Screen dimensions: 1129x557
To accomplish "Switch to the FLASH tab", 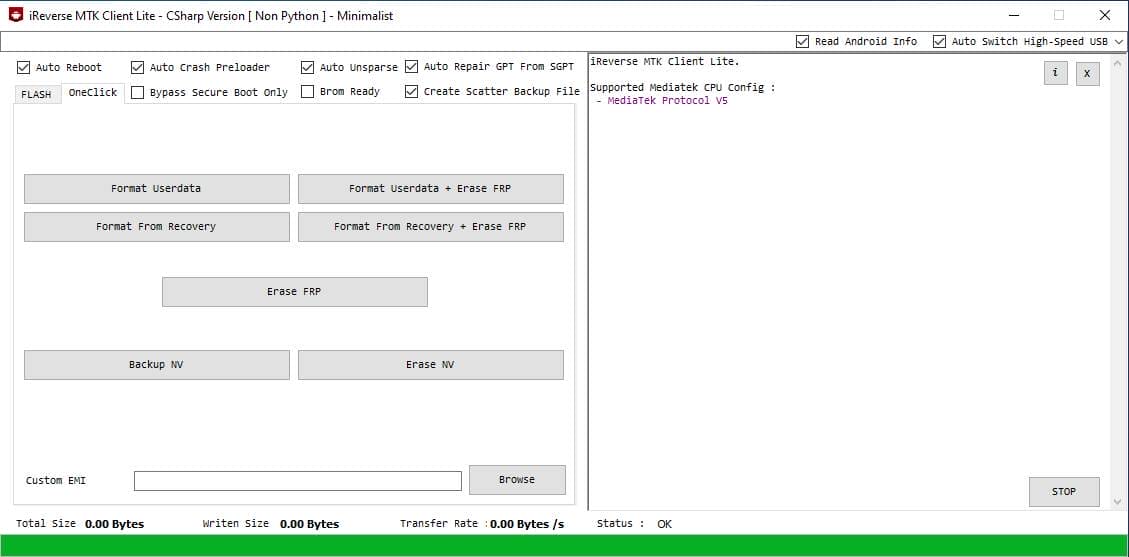I will pos(36,94).
